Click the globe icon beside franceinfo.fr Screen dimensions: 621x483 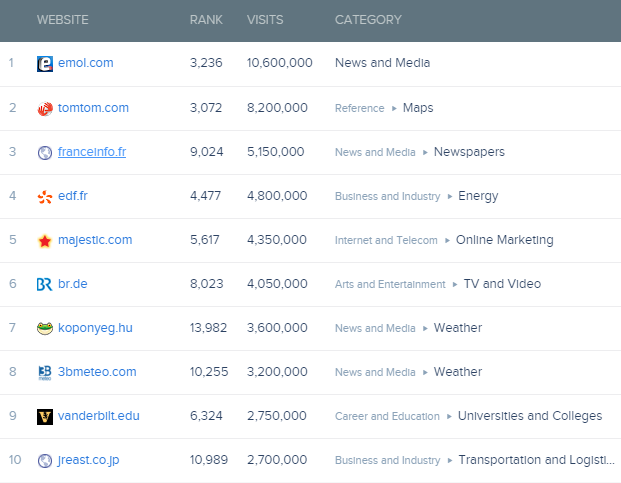click(45, 152)
